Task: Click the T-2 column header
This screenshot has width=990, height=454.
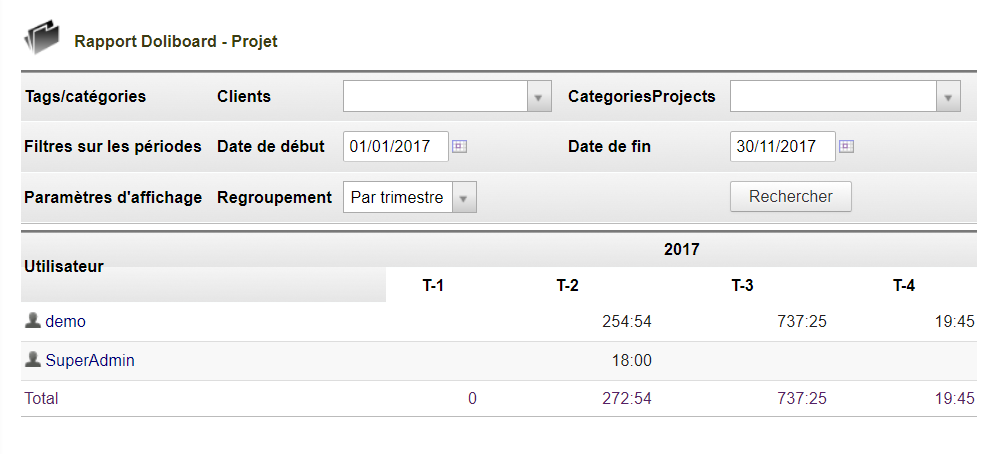Action: (x=568, y=286)
